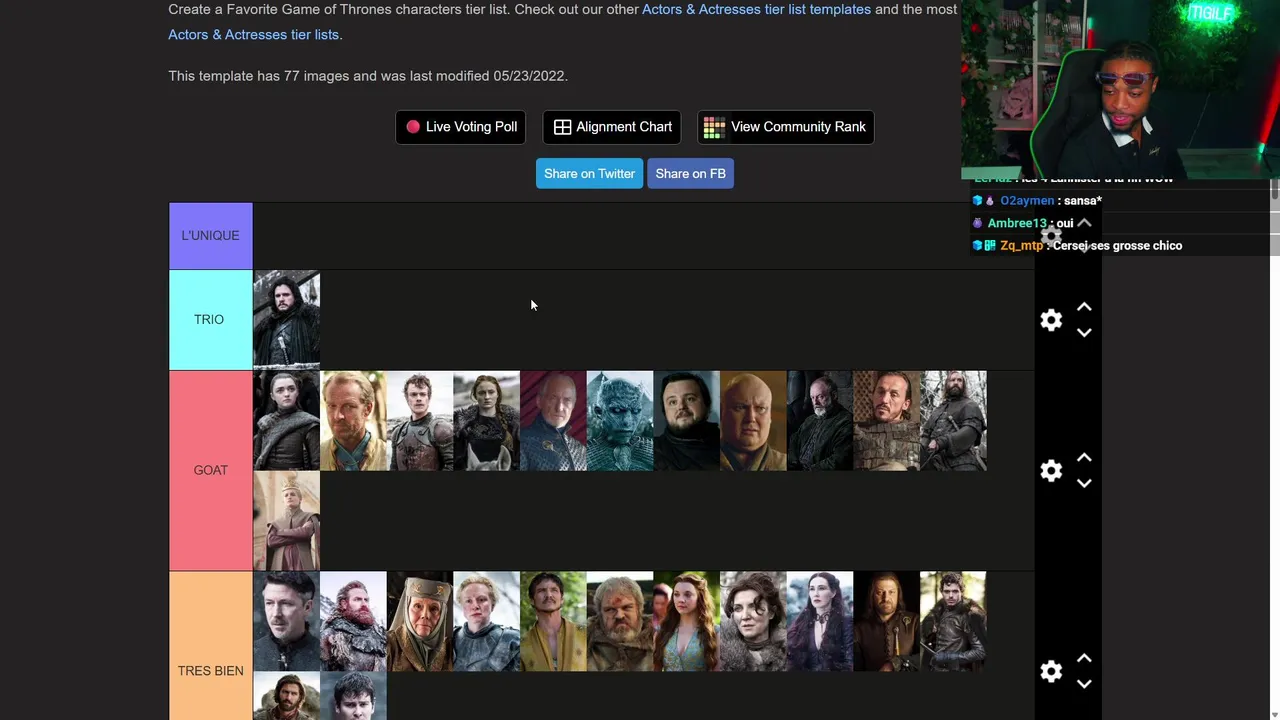This screenshot has height=720, width=1280.
Task: Select Ned Stark image in TRES BIEN
Action: point(886,621)
